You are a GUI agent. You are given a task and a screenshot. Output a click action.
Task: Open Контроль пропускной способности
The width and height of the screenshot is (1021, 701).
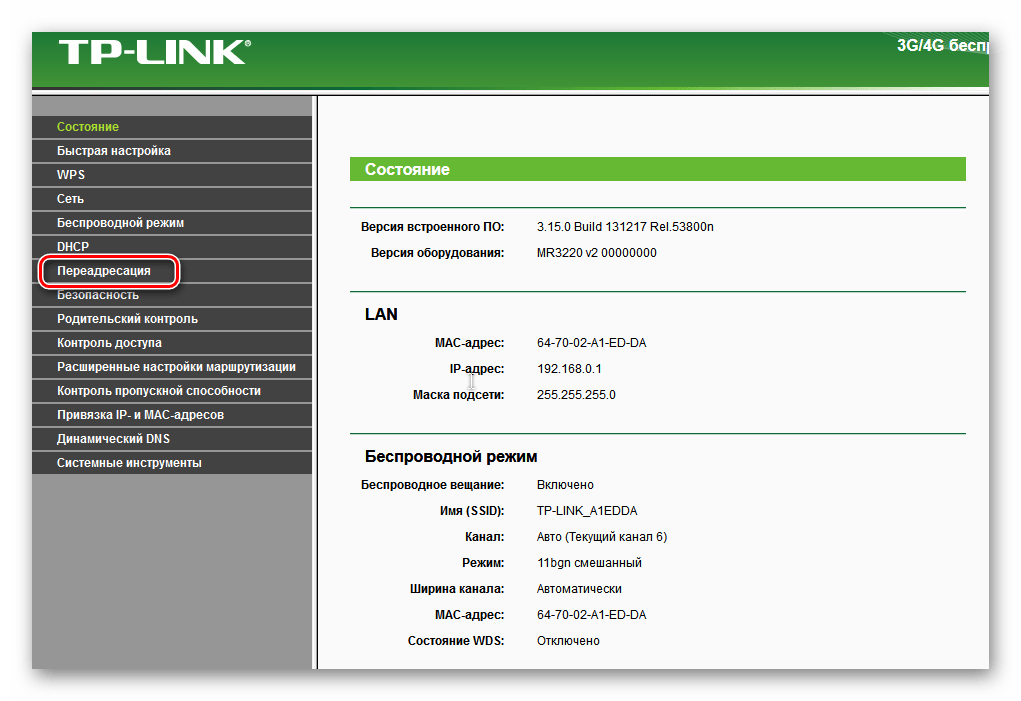[x=159, y=391]
